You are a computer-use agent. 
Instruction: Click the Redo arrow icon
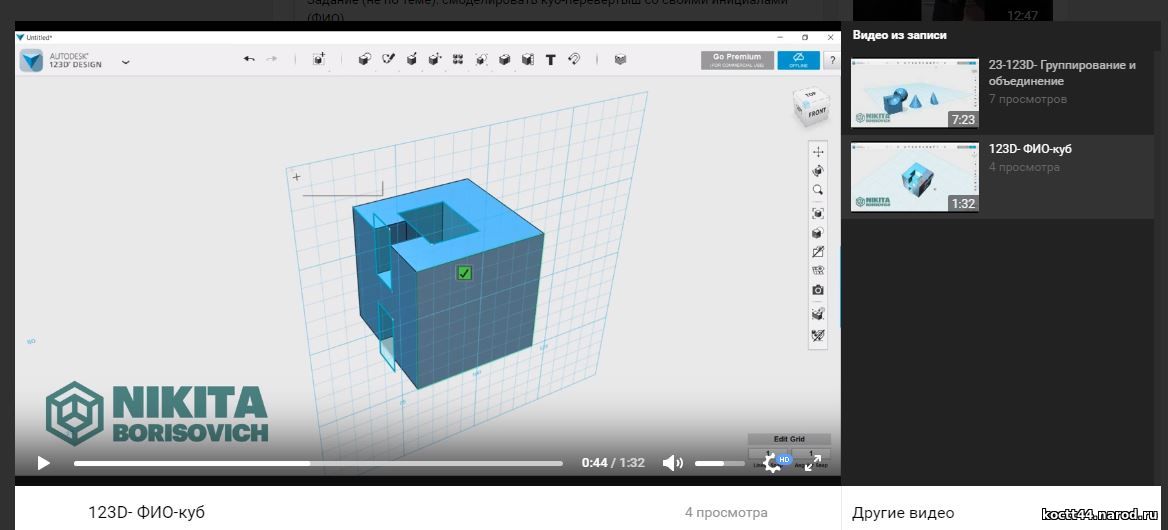271,60
